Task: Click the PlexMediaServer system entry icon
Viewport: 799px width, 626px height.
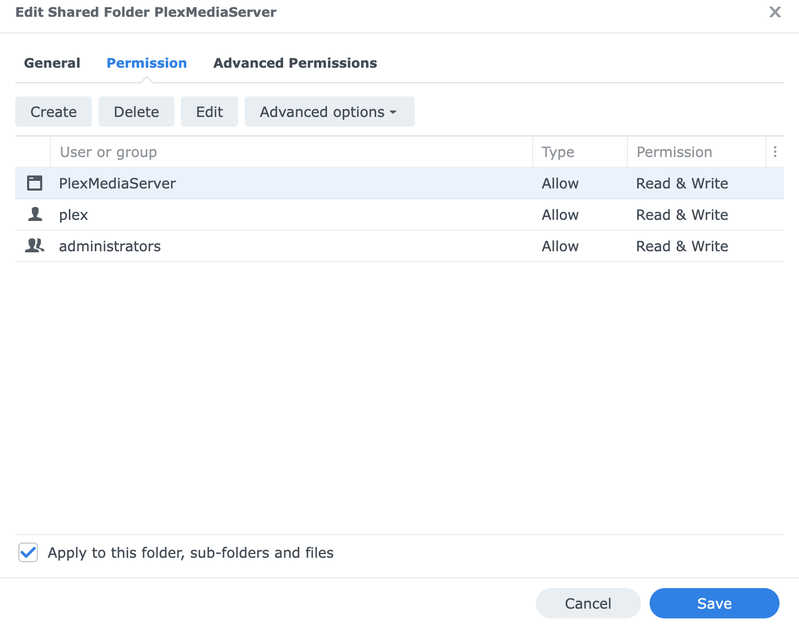Action: (35, 183)
